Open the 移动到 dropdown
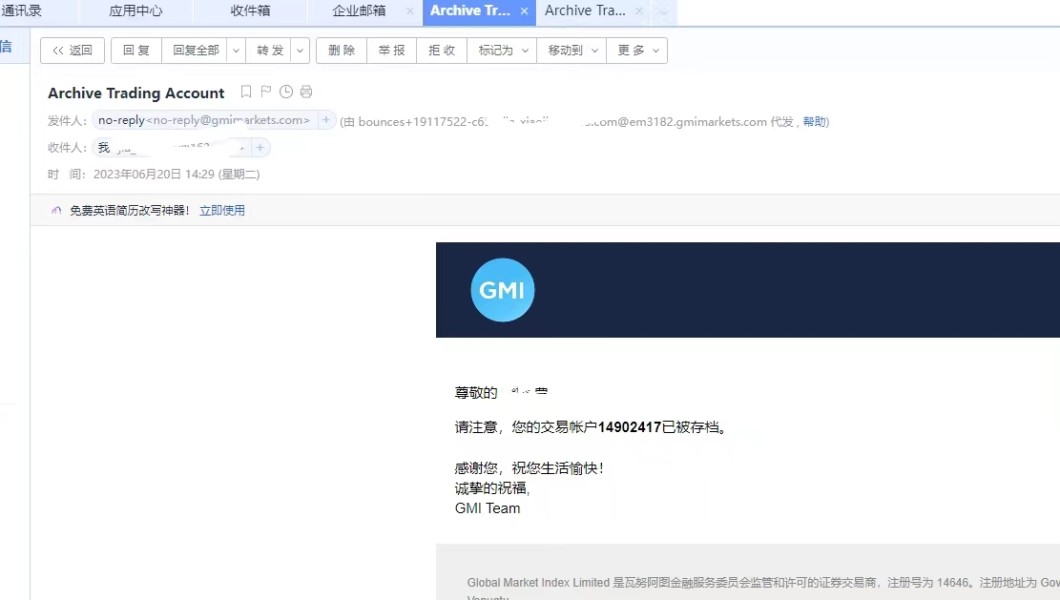 571,51
